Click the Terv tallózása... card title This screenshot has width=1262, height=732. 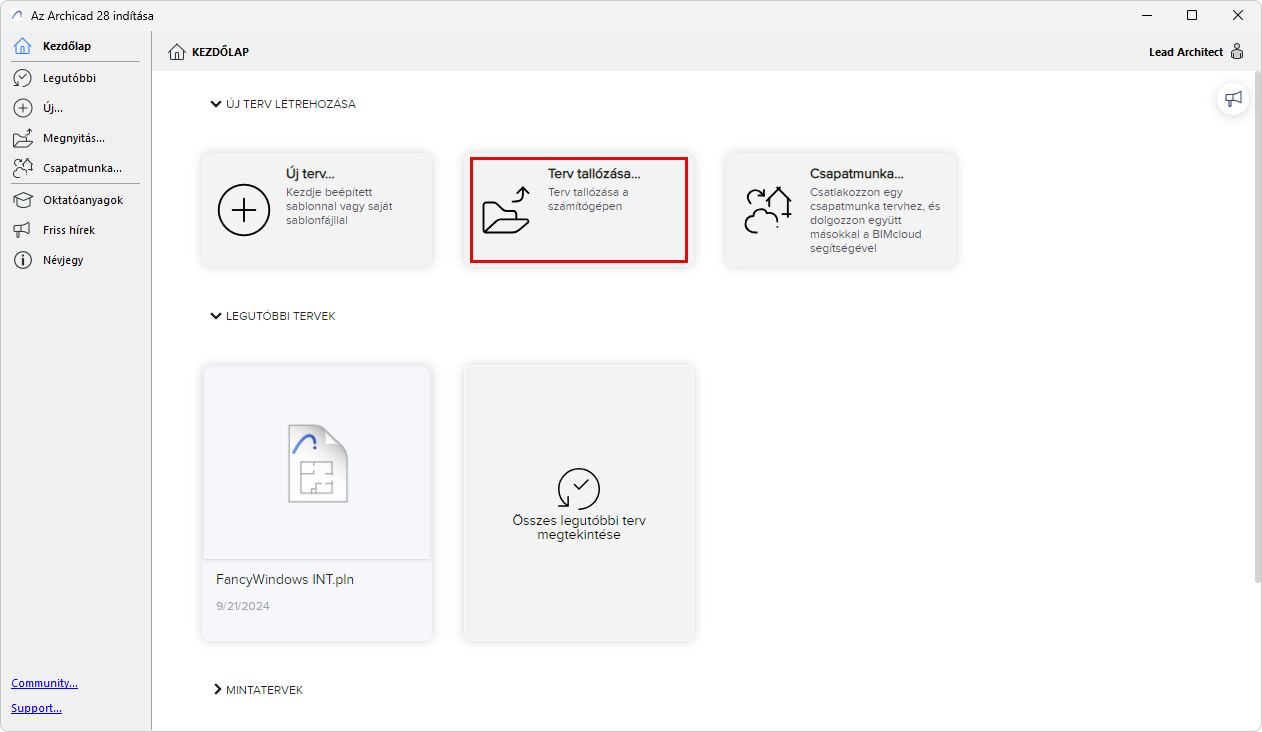click(594, 174)
